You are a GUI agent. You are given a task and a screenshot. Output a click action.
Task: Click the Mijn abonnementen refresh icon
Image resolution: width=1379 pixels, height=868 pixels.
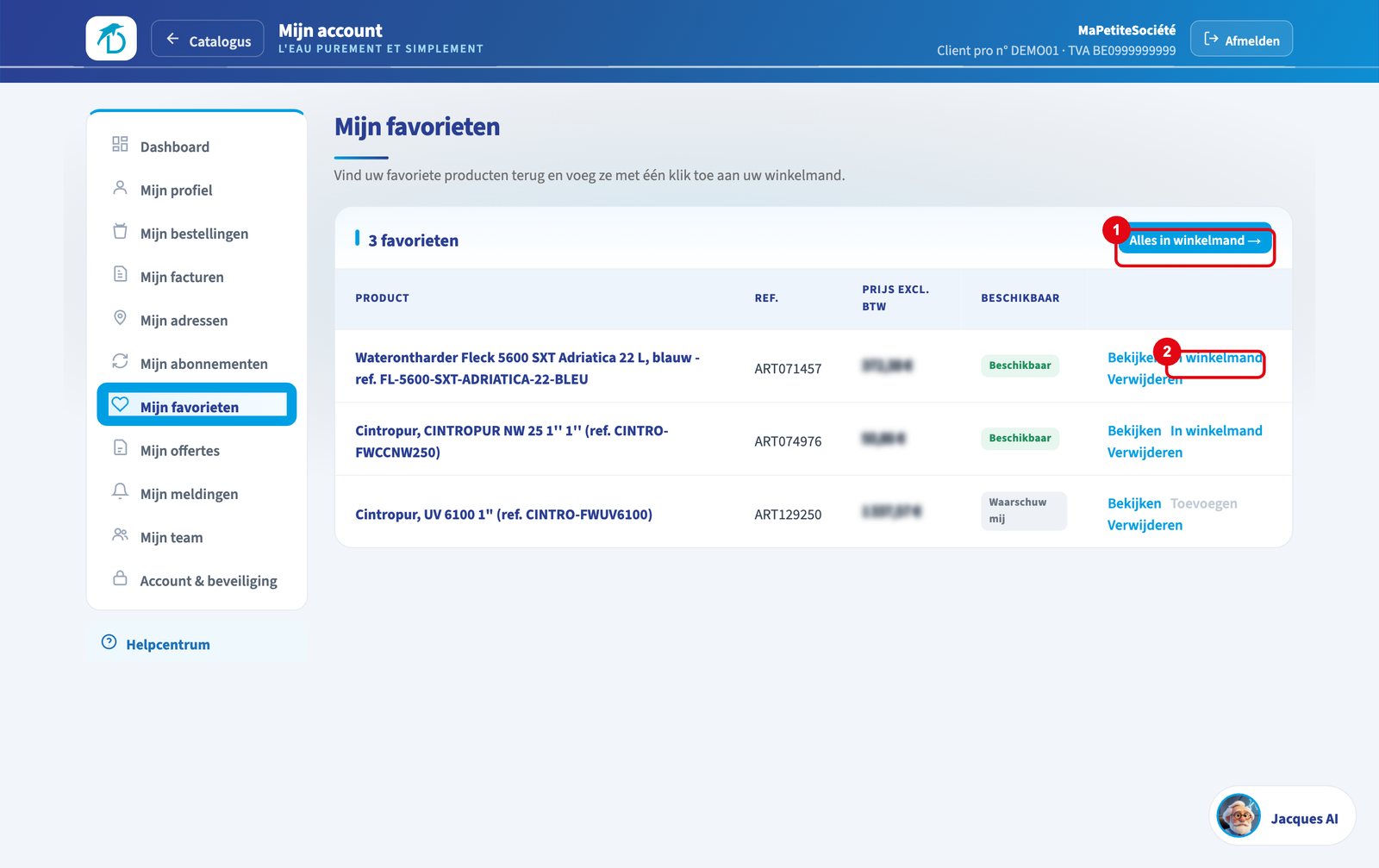click(x=120, y=361)
